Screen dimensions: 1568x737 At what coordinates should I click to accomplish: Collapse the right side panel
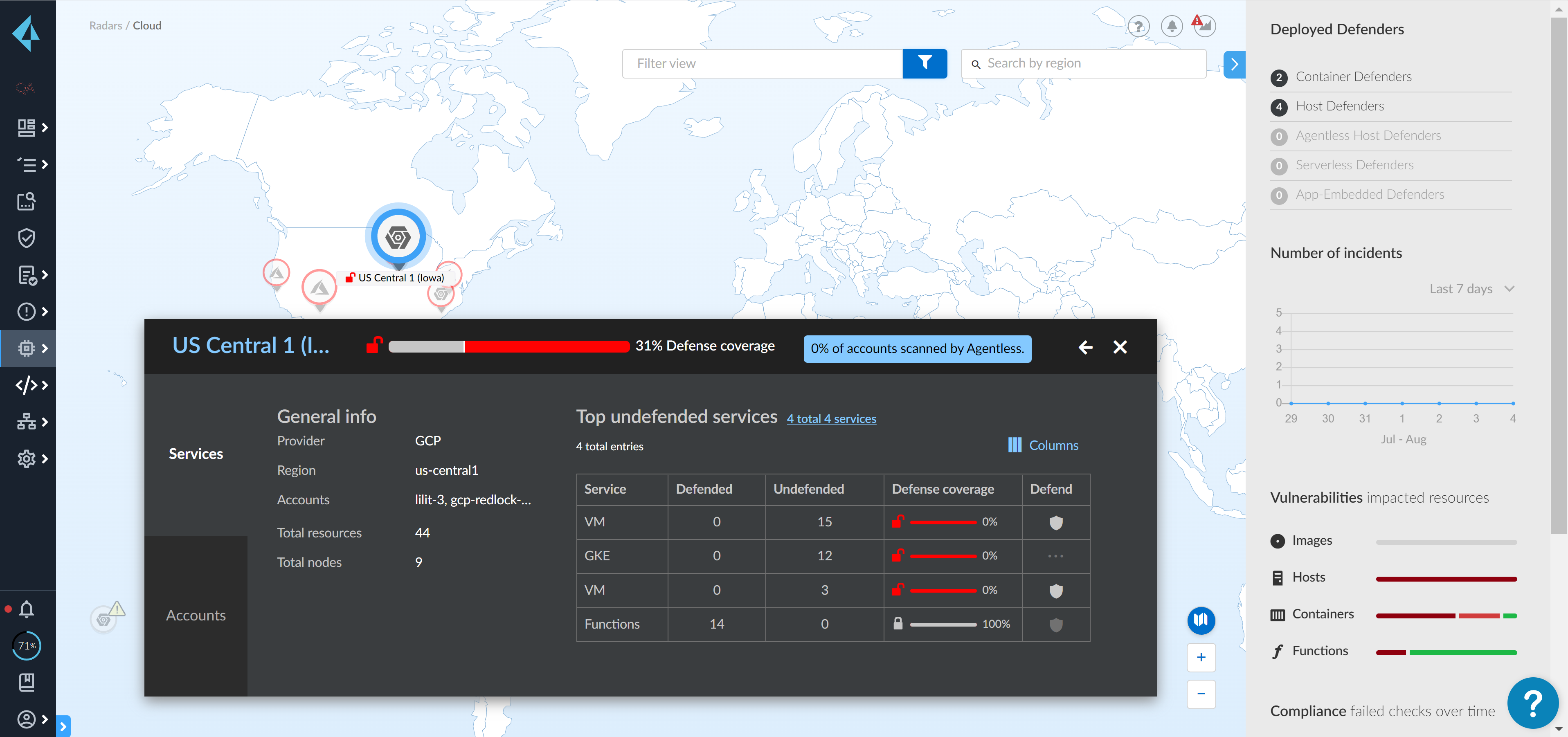(x=1234, y=64)
